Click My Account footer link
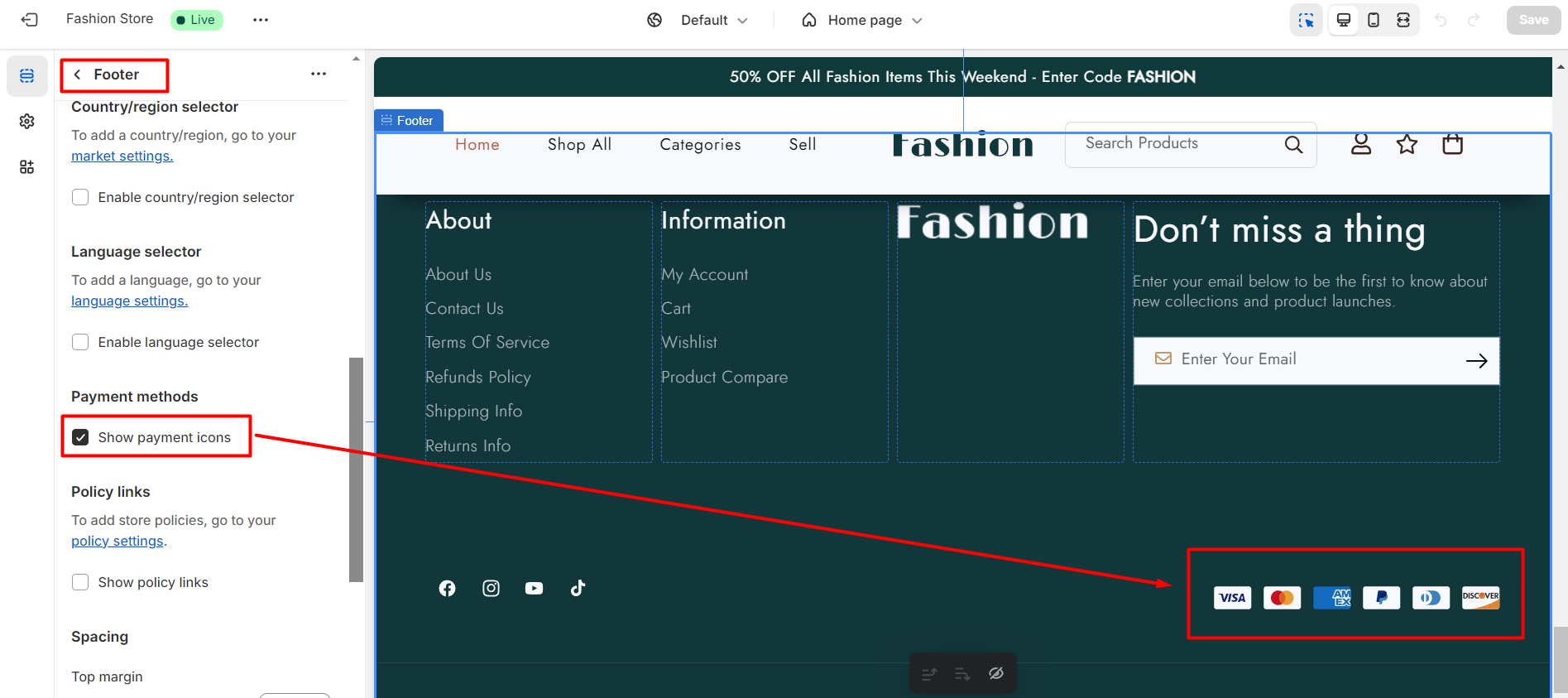Viewport: 1568px width, 698px height. (x=705, y=274)
